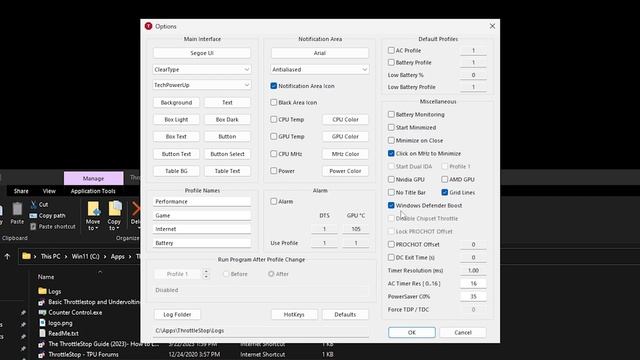Open HotKeys settings button

(294, 315)
